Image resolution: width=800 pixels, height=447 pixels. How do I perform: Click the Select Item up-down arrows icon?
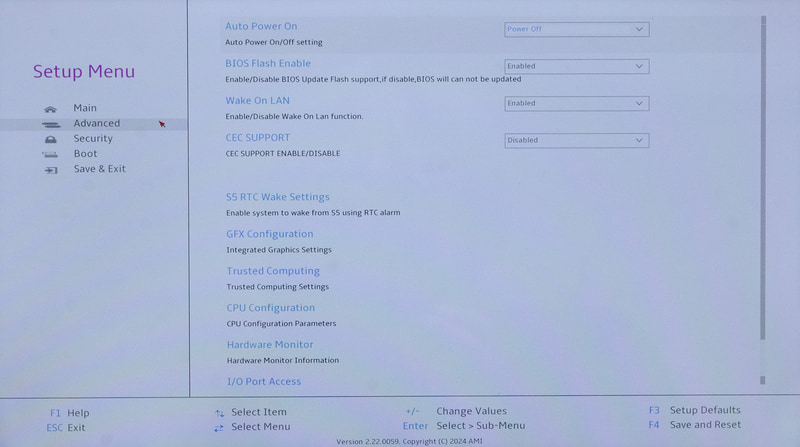point(219,413)
